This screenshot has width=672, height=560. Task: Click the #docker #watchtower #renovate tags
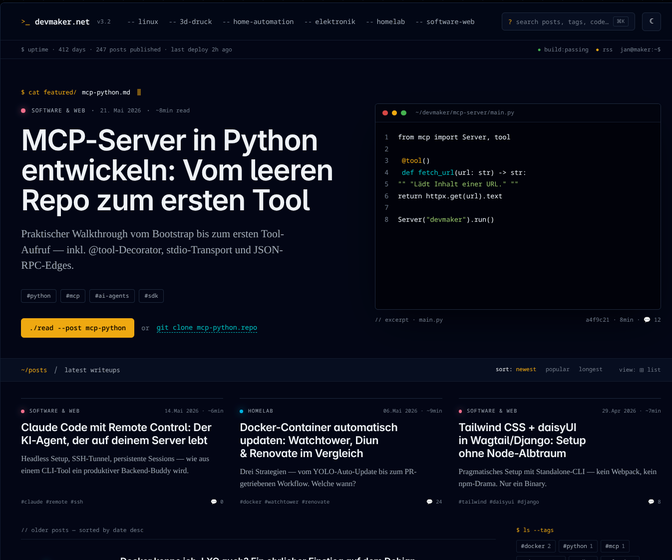[x=285, y=502]
